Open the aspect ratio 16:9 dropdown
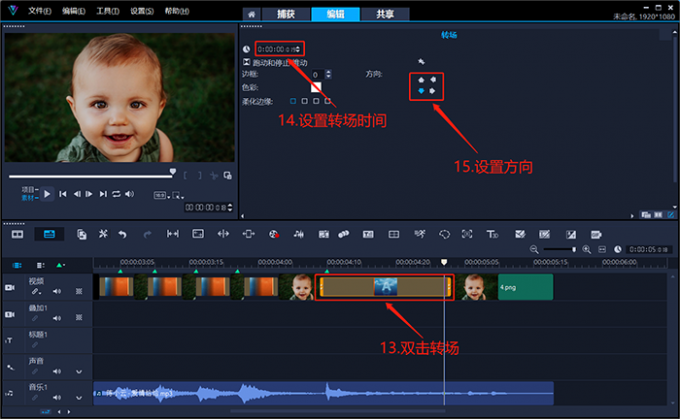680x419 pixels. tap(161, 196)
